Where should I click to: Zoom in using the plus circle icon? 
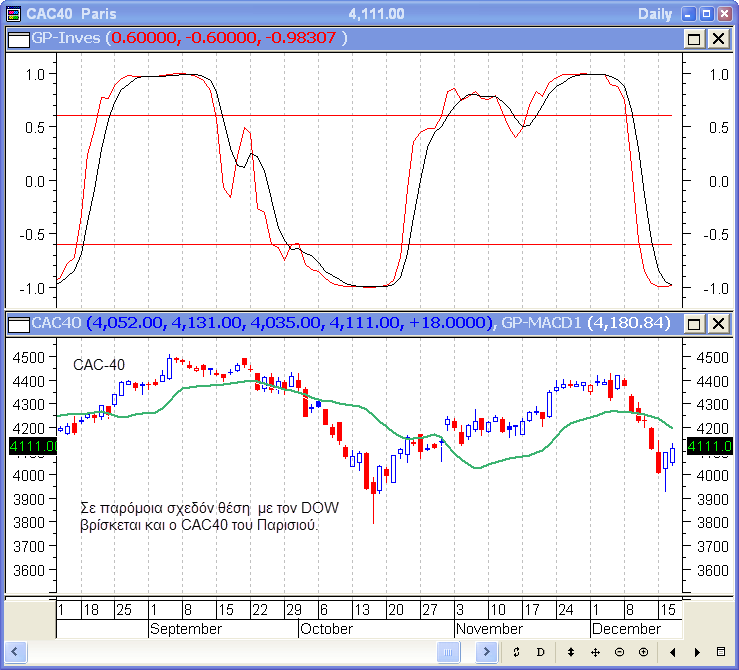click(643, 653)
